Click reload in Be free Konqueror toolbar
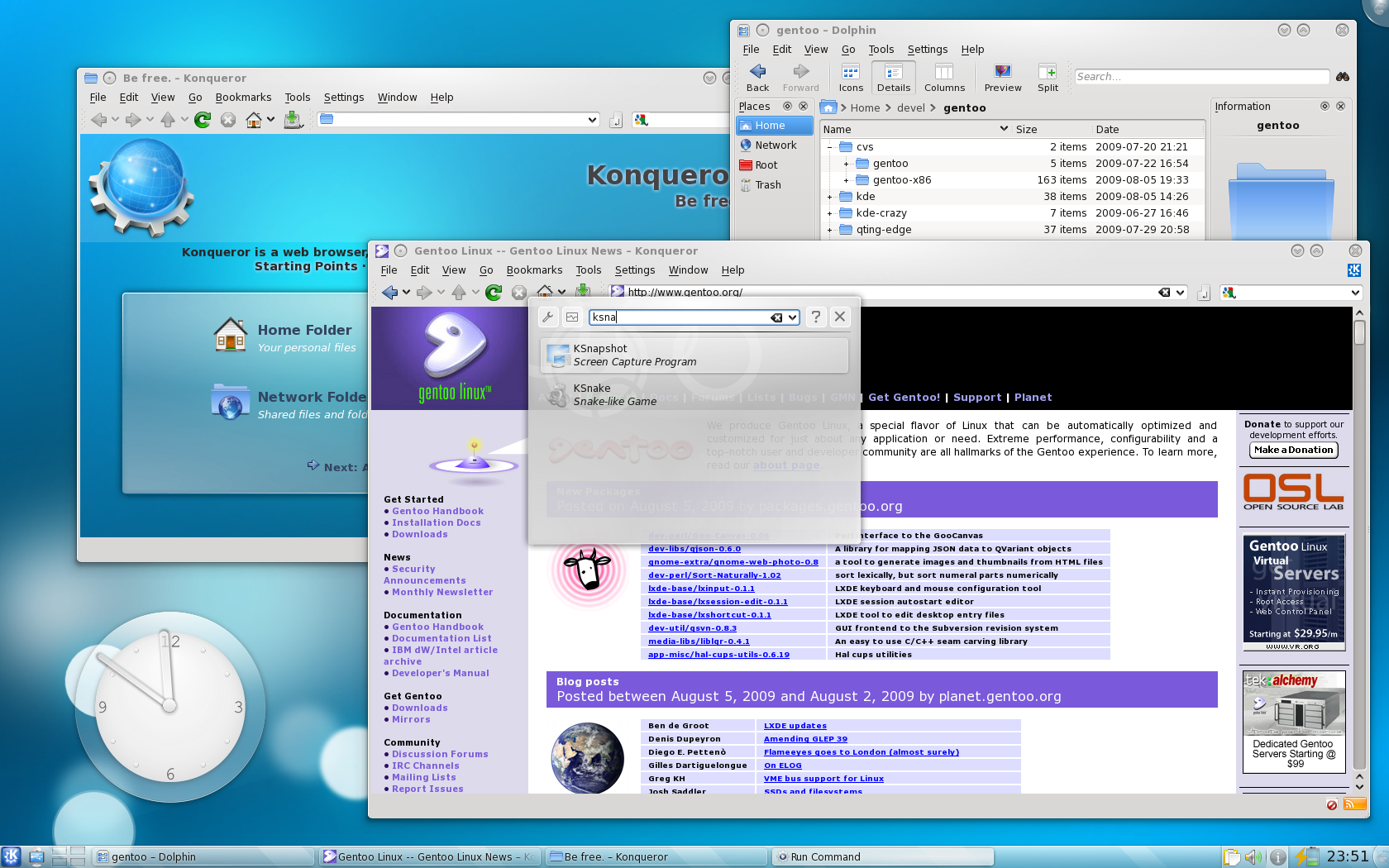This screenshot has height=868, width=1389. click(x=203, y=120)
